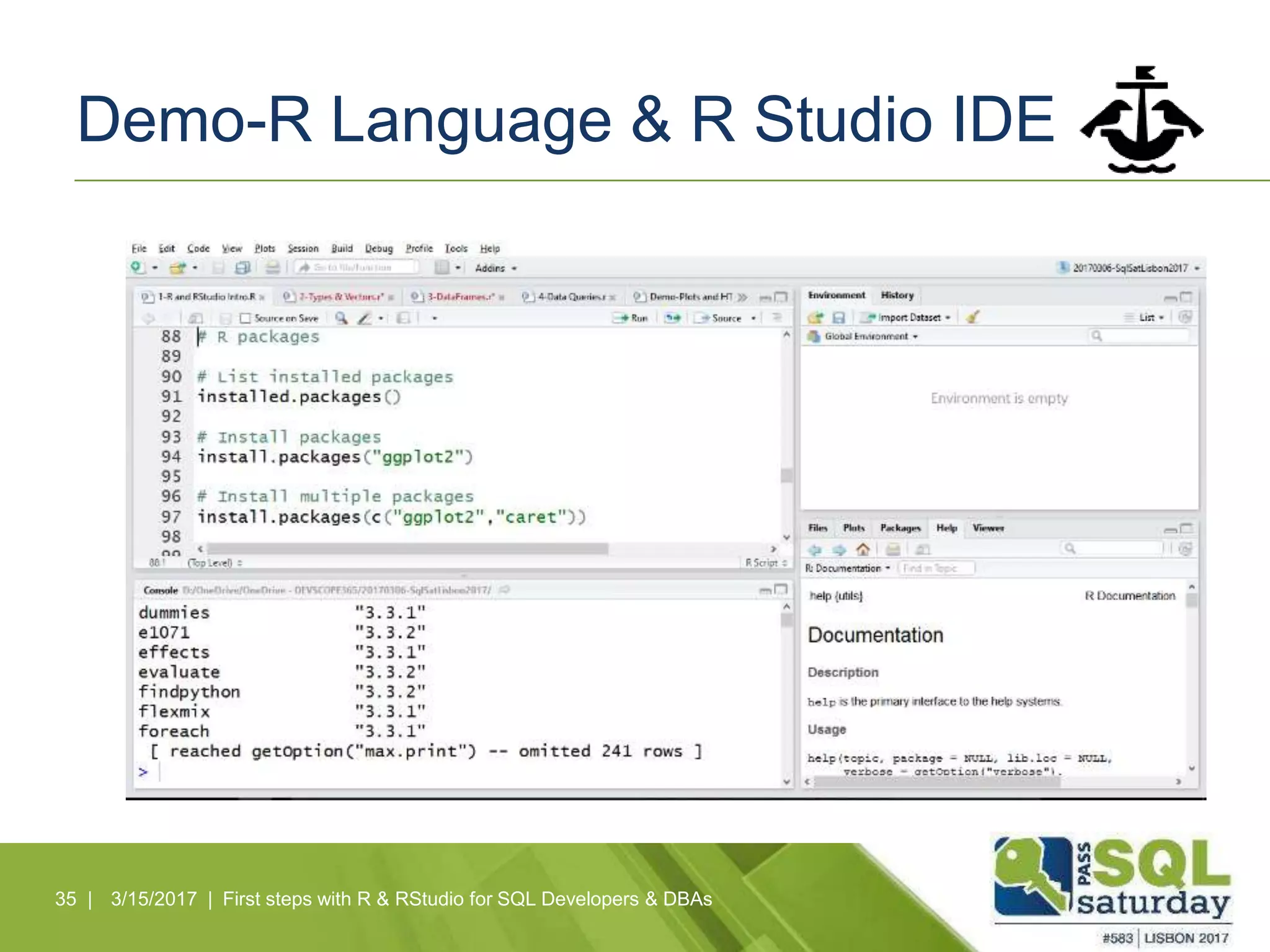Show more editor tabs via double chevron
Viewport: 1270px width, 952px height.
pos(742,297)
